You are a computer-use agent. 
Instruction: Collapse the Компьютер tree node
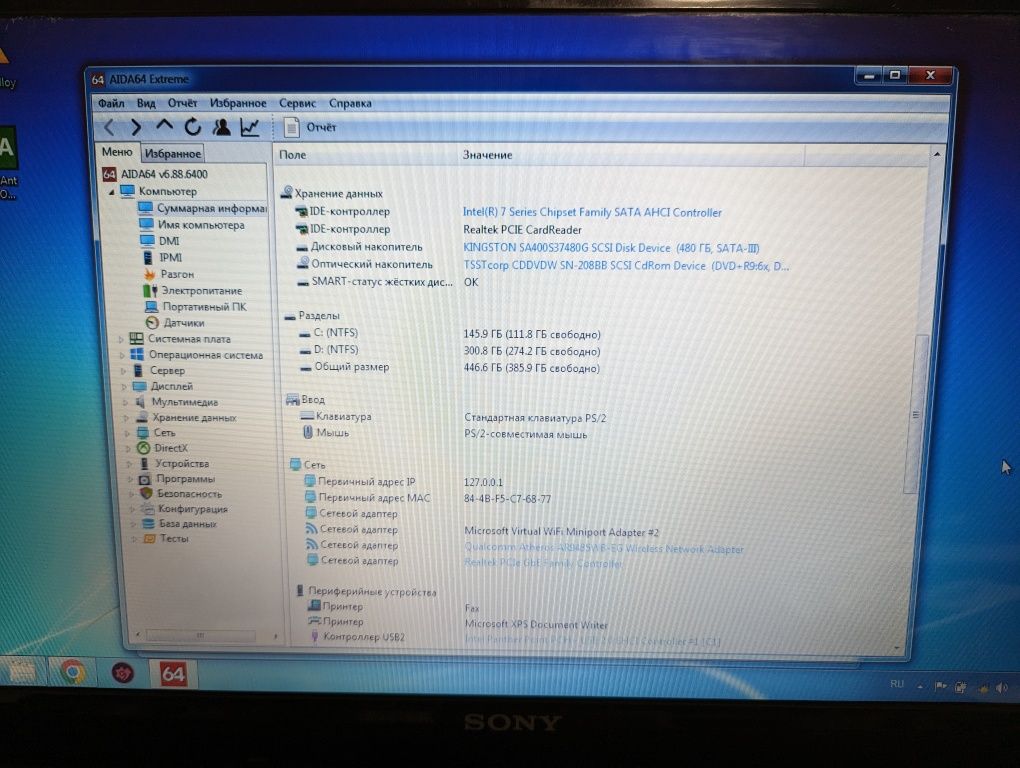click(x=111, y=192)
